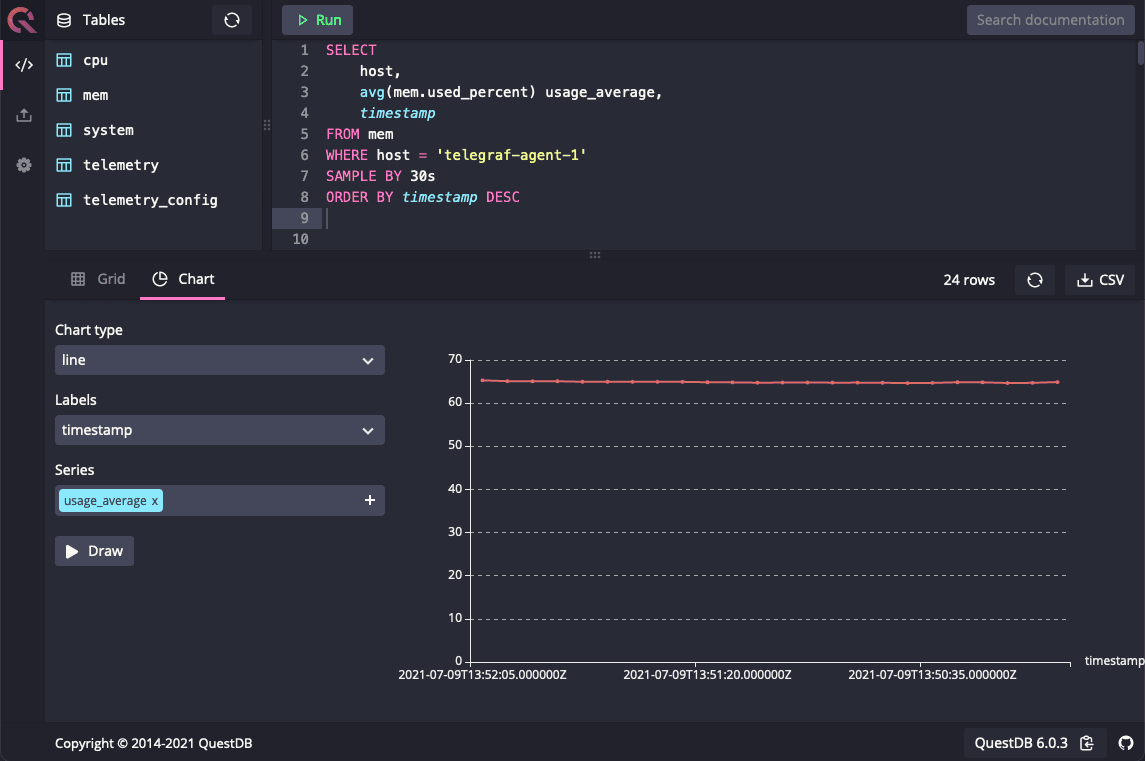Select the Chart tab
The width and height of the screenshot is (1145, 761).
point(184,279)
